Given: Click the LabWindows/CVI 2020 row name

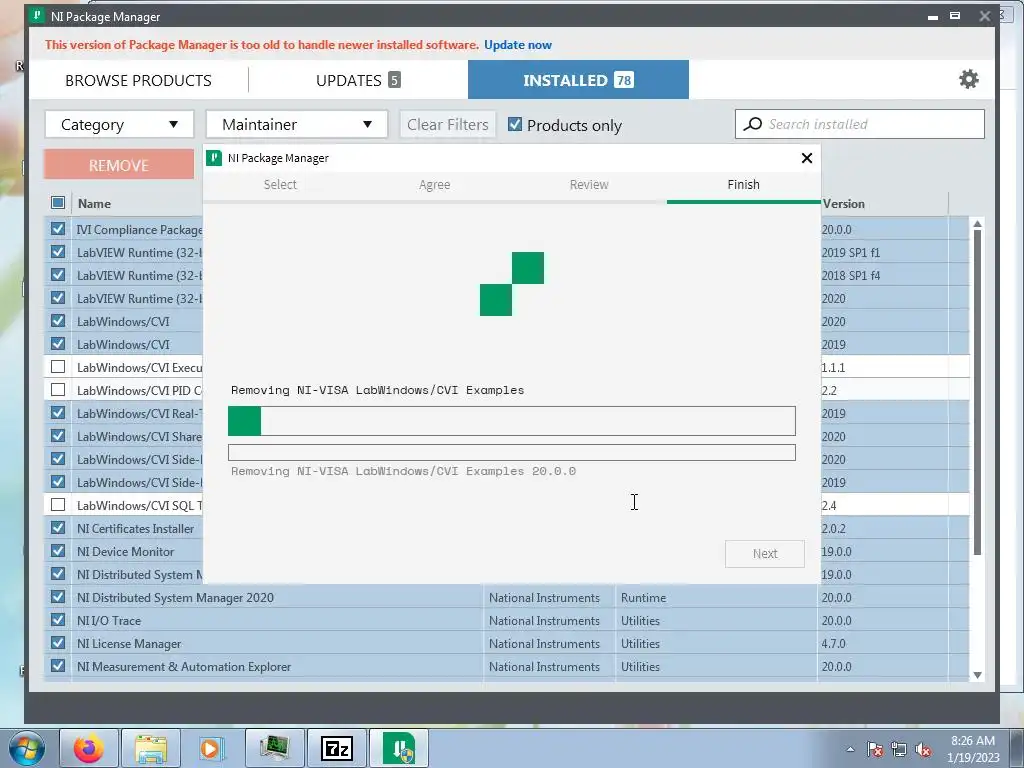Looking at the screenshot, I should pos(123,321).
